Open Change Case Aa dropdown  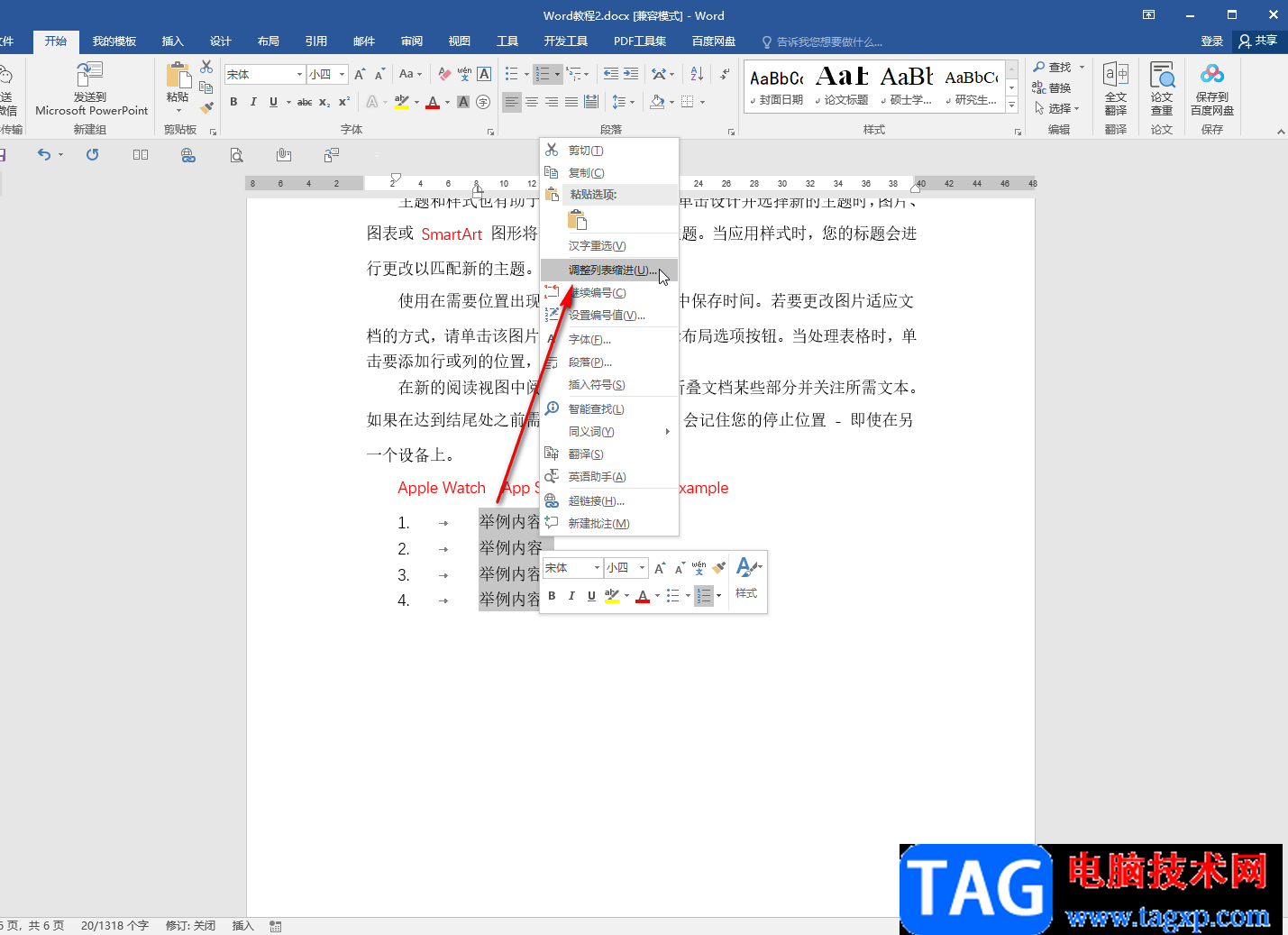410,74
